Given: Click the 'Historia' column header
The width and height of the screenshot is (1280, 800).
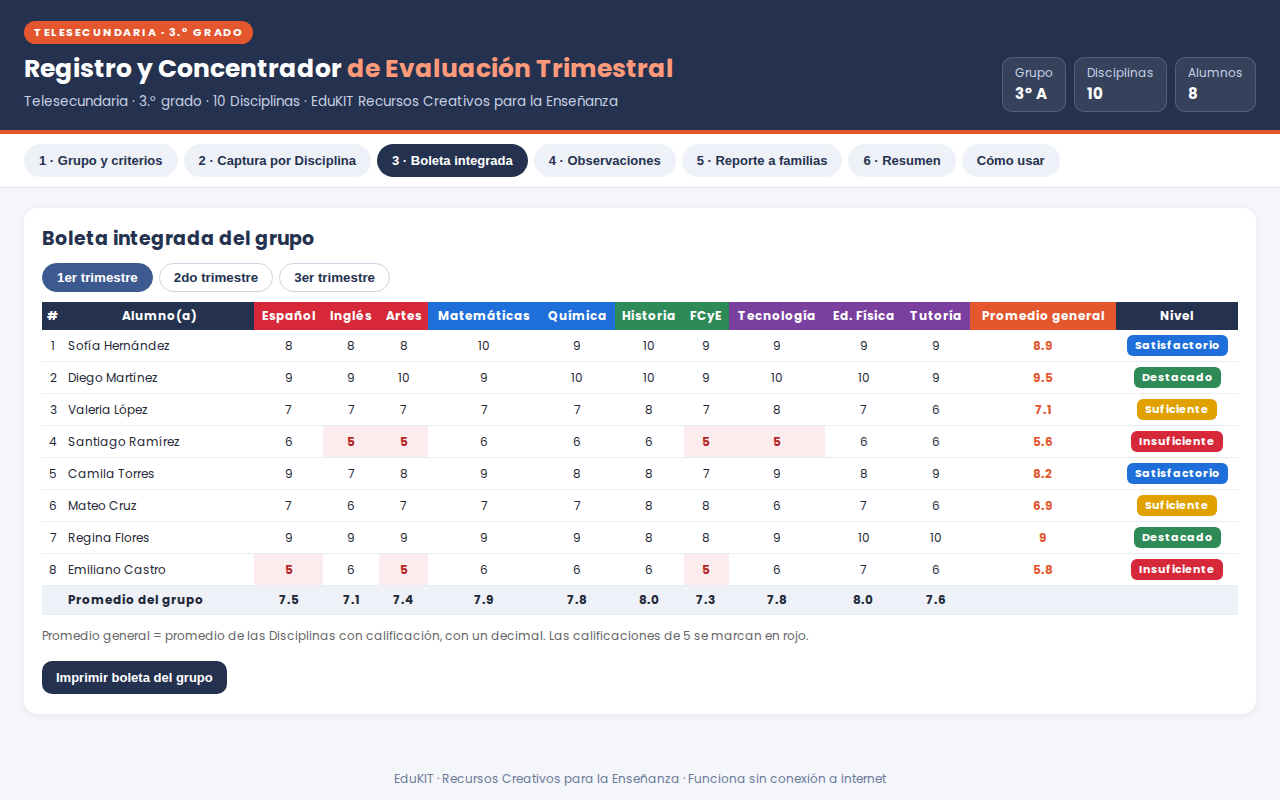Looking at the screenshot, I should click(x=649, y=316).
